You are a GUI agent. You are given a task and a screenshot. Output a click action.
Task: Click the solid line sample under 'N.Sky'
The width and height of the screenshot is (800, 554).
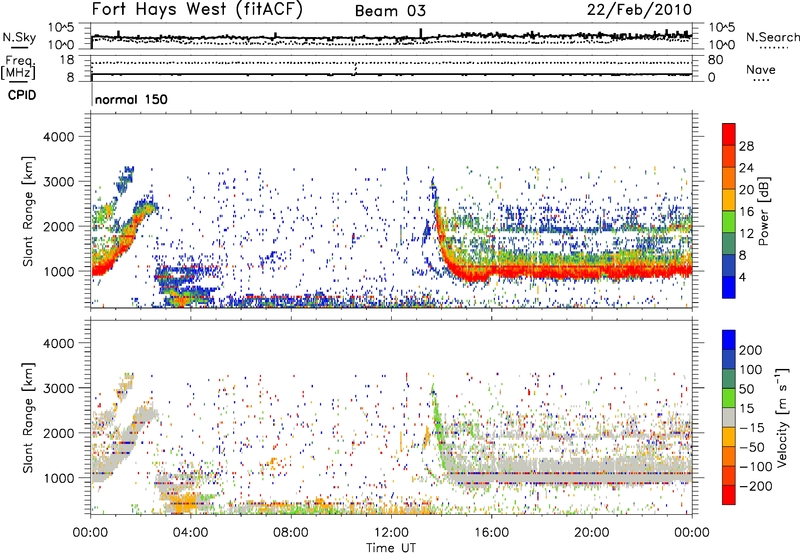(x=19, y=48)
